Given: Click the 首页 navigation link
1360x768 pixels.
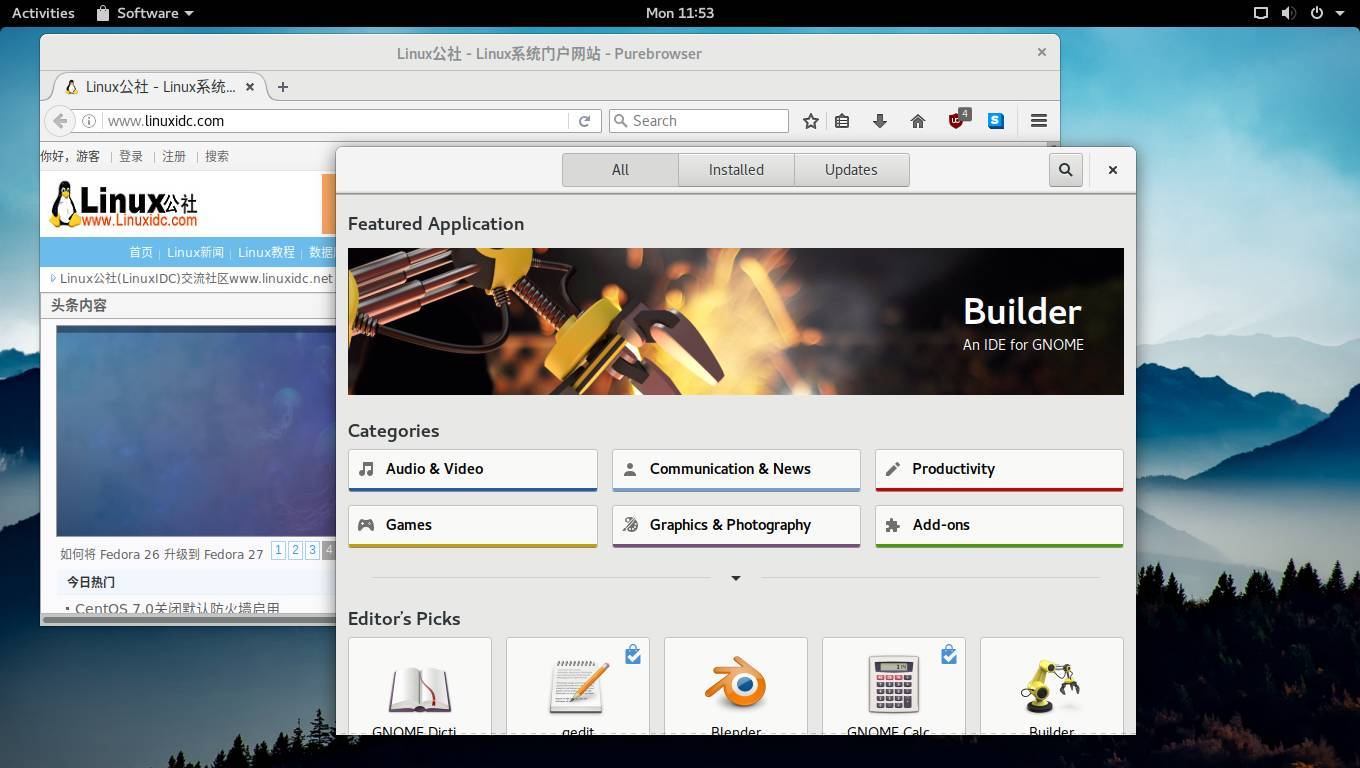Looking at the screenshot, I should (141, 252).
